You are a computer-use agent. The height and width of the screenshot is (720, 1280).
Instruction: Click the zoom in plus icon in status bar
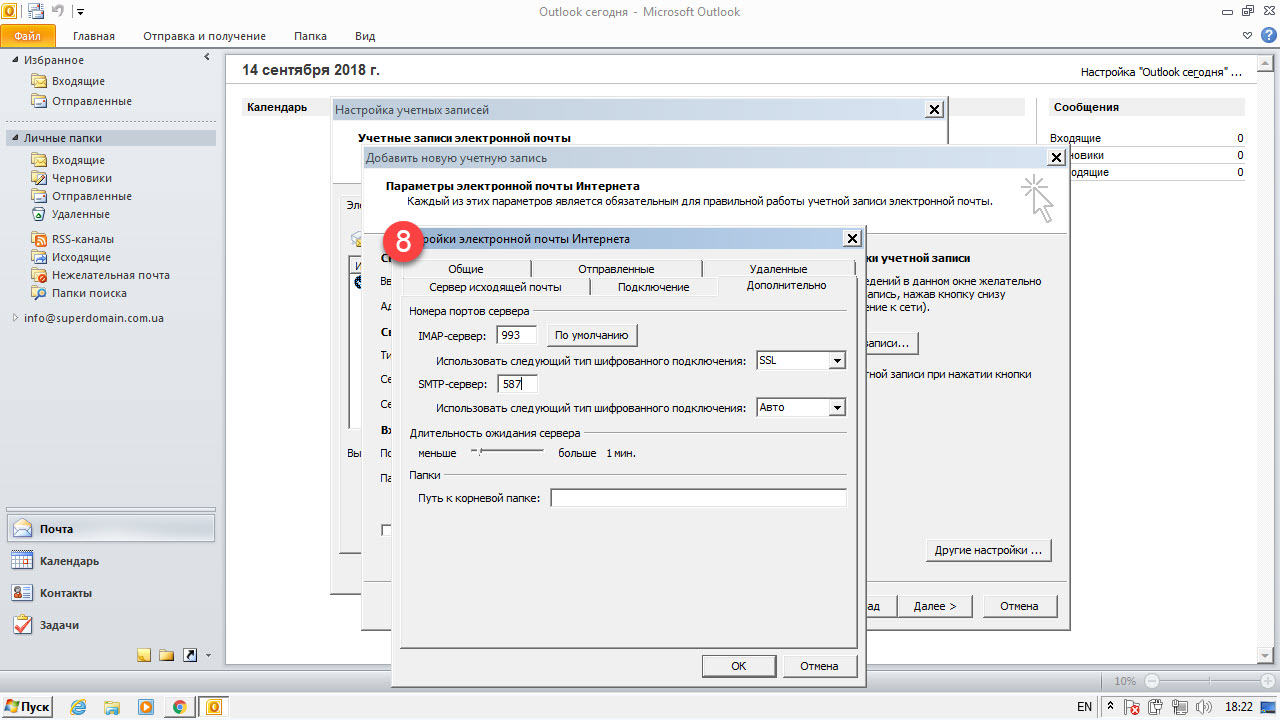pyautogui.click(x=1268, y=680)
